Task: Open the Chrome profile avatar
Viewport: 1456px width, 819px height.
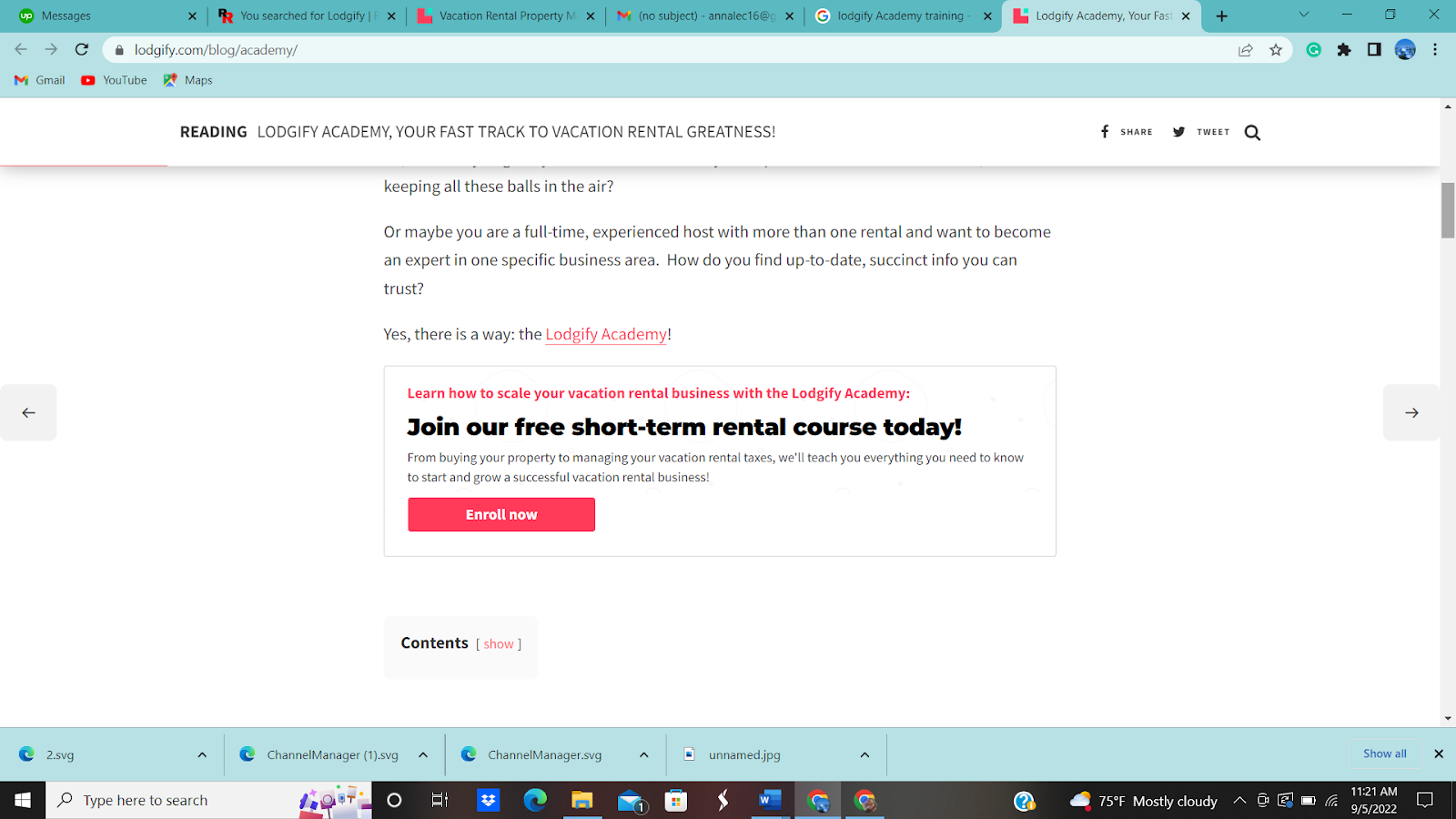Action: pos(1405,50)
